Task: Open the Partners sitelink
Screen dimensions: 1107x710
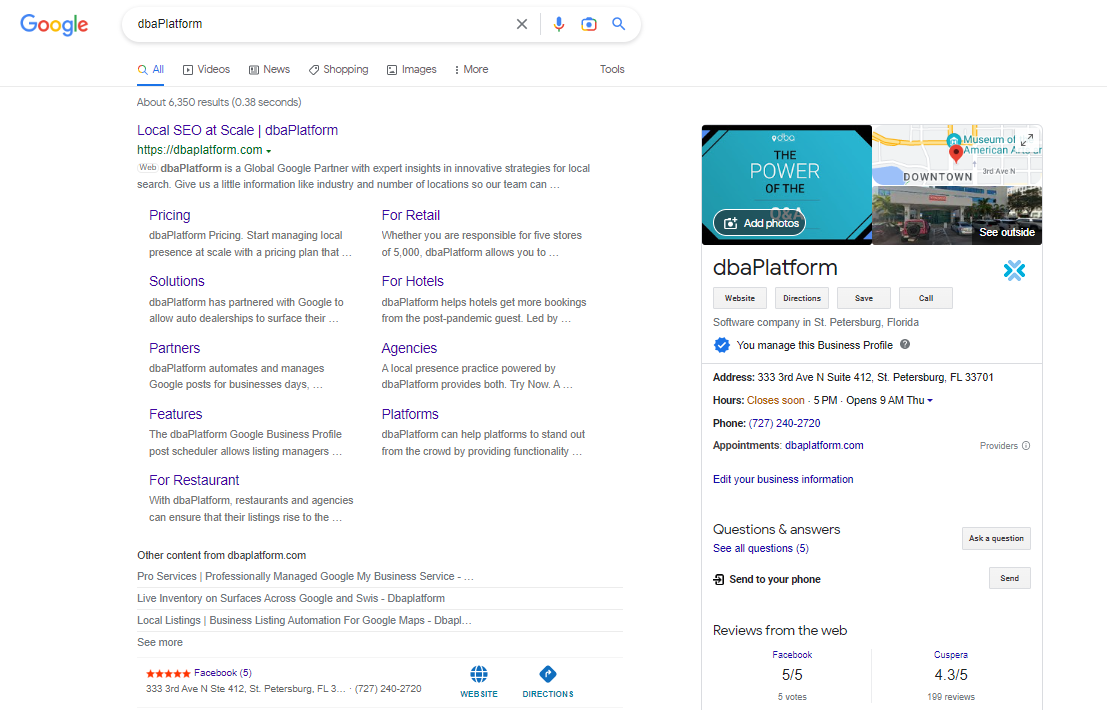Action: [x=174, y=348]
